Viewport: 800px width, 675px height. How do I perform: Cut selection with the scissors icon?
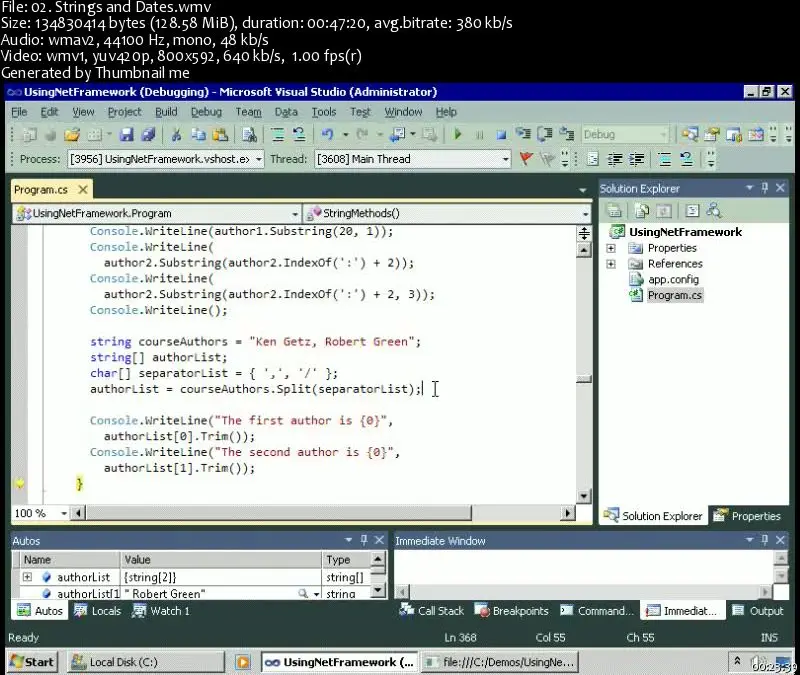(x=177, y=135)
